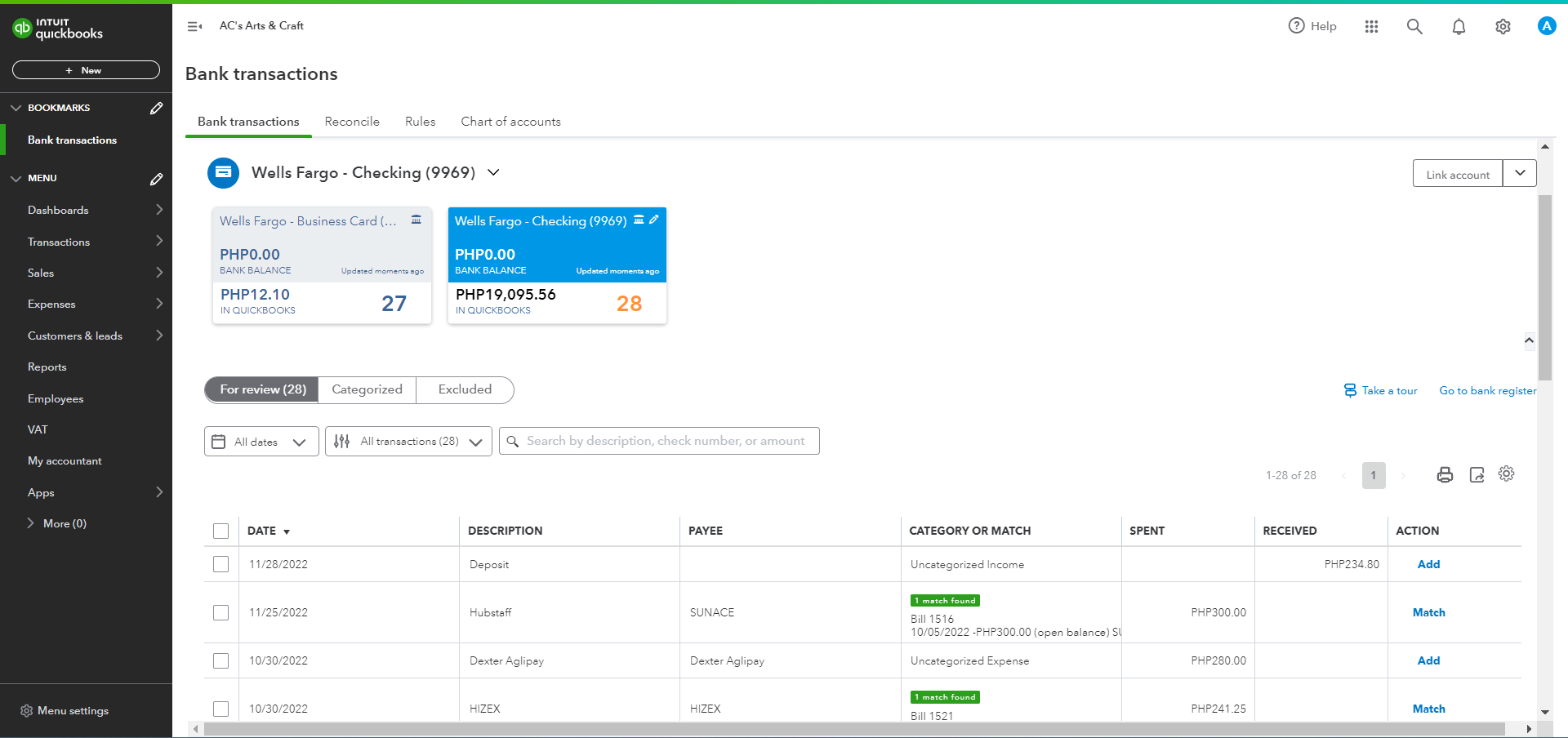Expand the Sales submenu
The width and height of the screenshot is (1568, 738).
(x=159, y=273)
